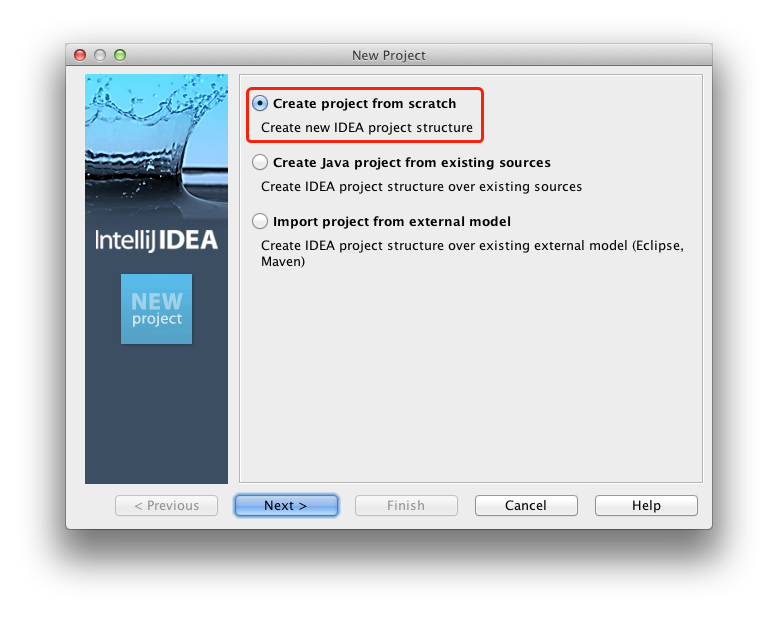
Task: Click the water splash banner image
Action: coord(156,144)
